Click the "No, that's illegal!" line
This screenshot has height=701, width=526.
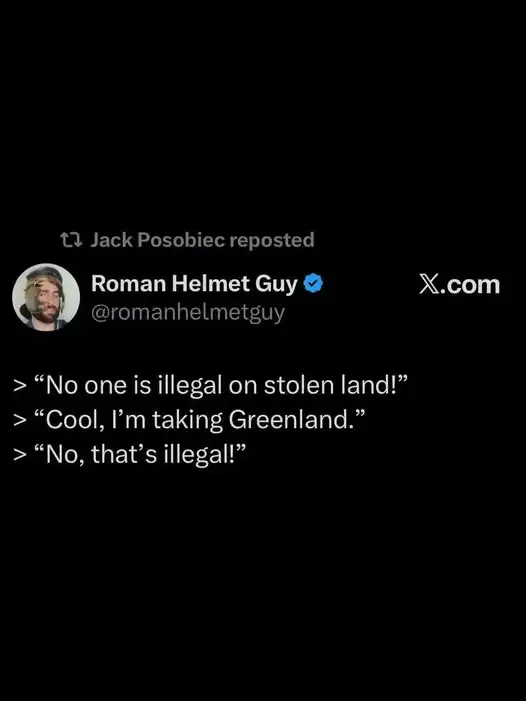(x=130, y=454)
